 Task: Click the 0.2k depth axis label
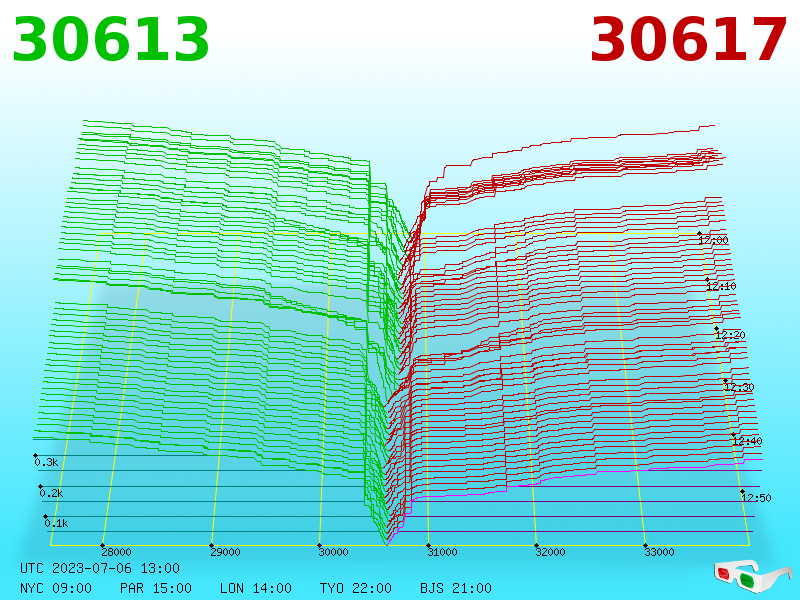(51, 493)
